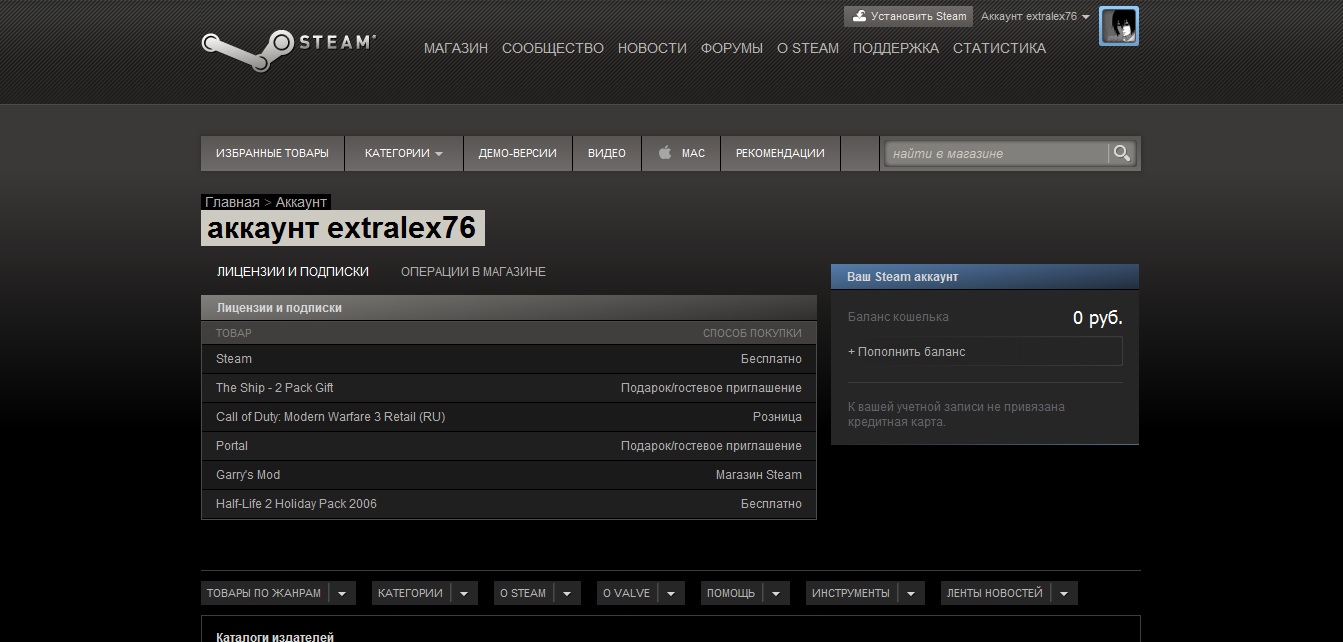Viewport: 1343px width, 642px height.
Task: Switch to ЛИЦЕНЗИИ И ПОДПИСКИ tab
Action: point(293,272)
